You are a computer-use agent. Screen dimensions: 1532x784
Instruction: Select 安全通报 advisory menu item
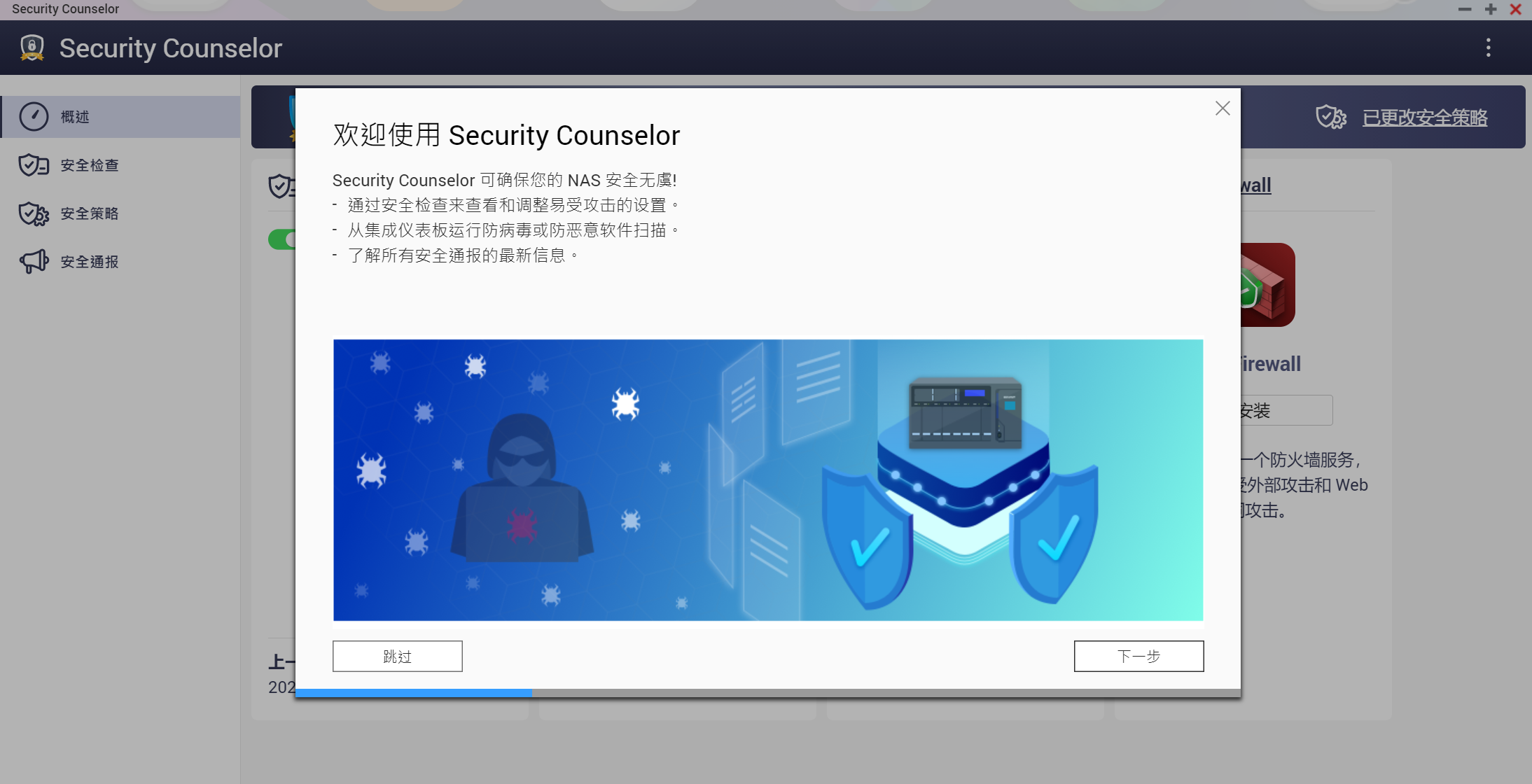(x=89, y=260)
